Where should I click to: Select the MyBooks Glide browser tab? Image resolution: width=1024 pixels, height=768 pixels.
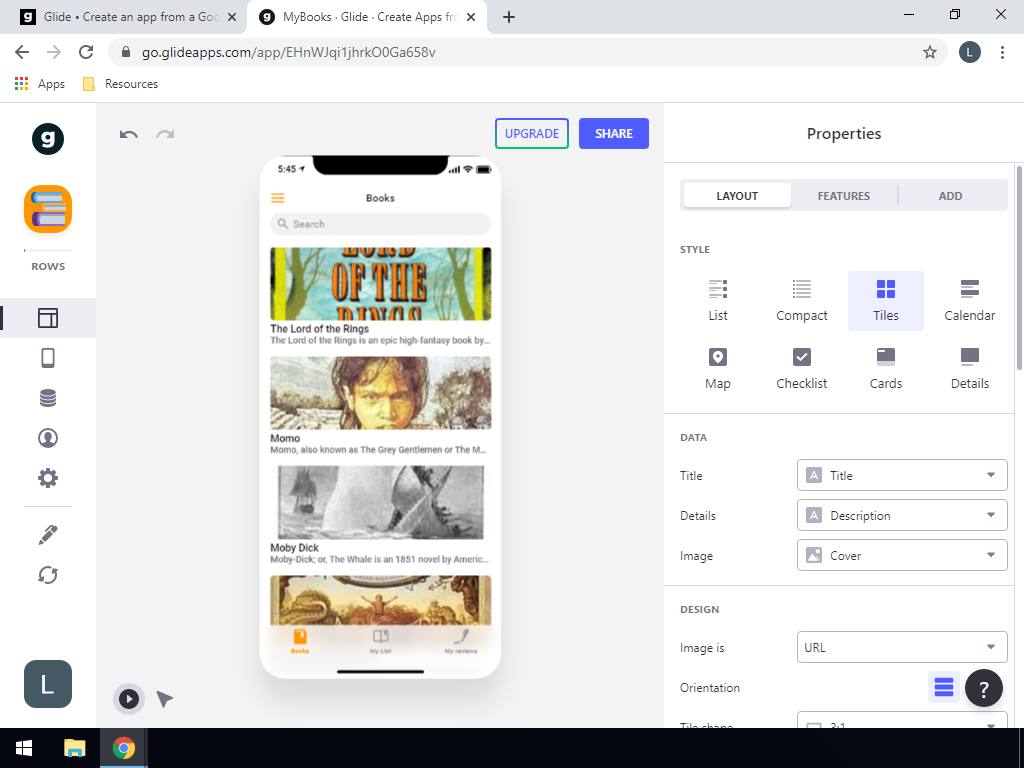[x=366, y=17]
